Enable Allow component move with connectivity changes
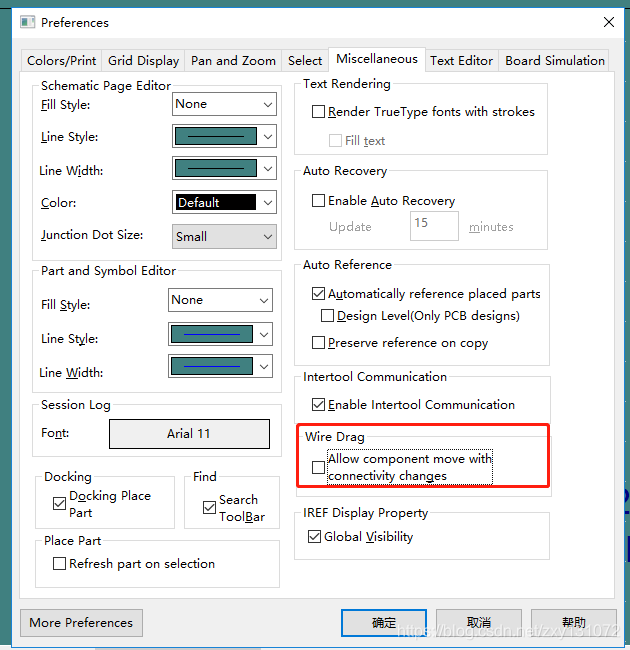Image resolution: width=630 pixels, height=650 pixels. (319, 467)
